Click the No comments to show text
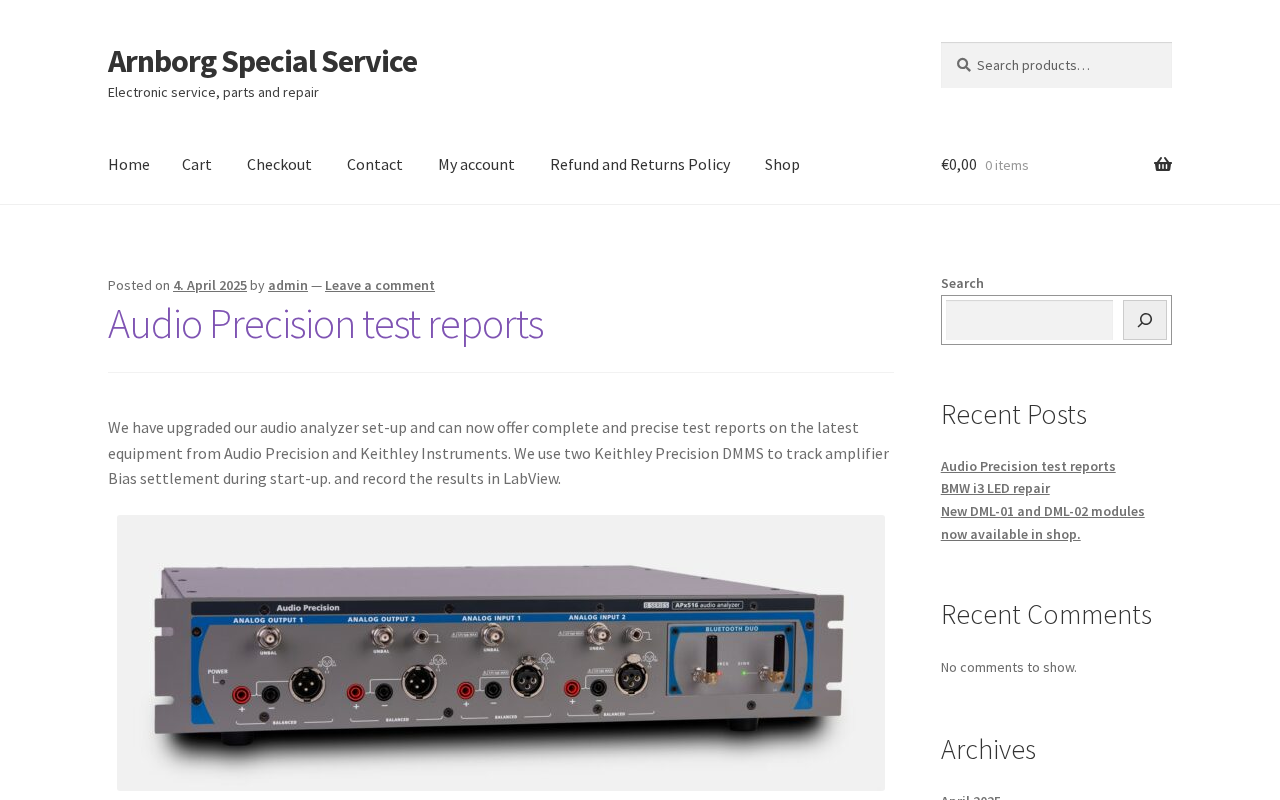This screenshot has width=1280, height=800. tap(1009, 667)
